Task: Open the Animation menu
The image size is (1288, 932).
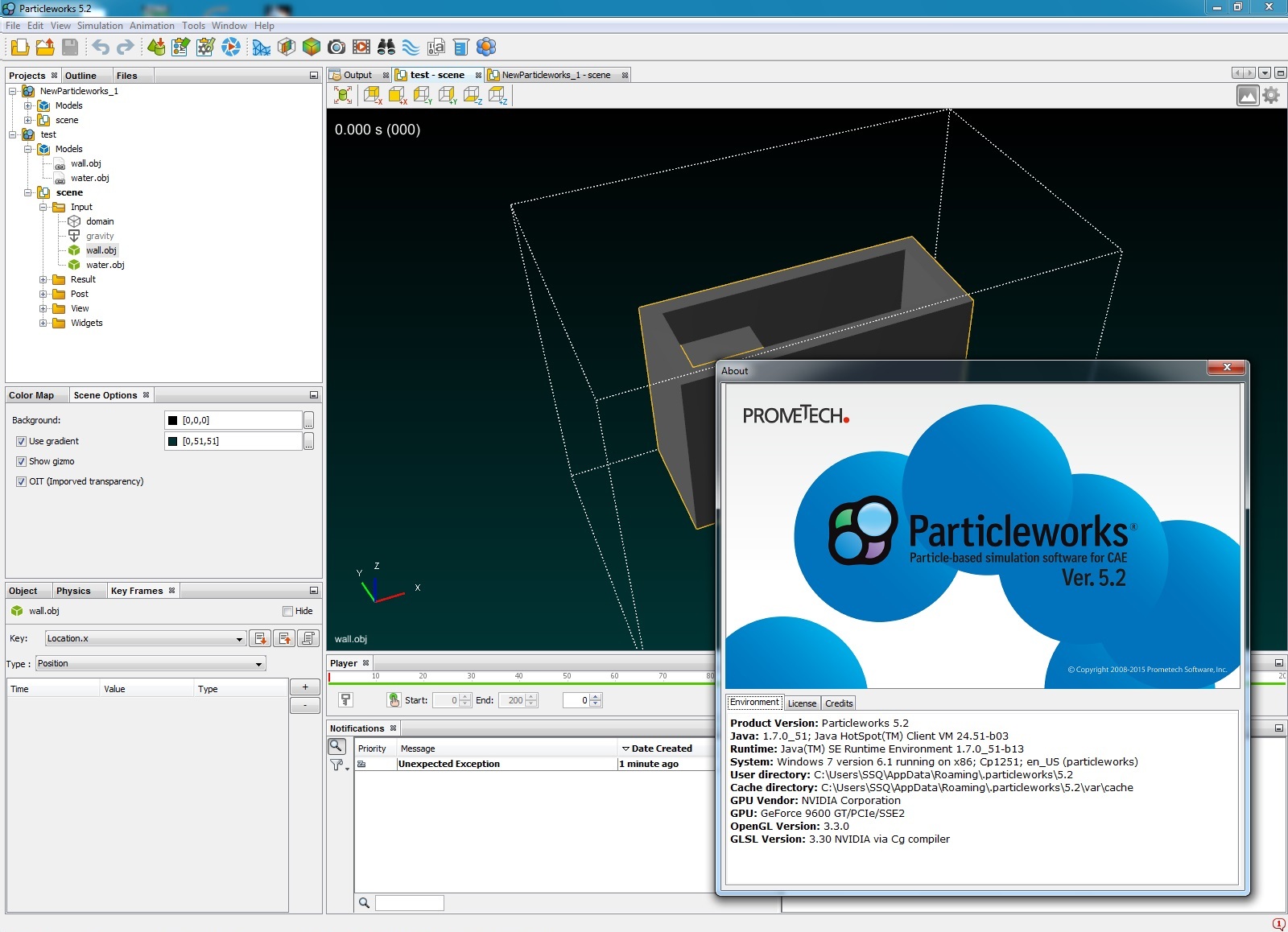Action: click(152, 26)
